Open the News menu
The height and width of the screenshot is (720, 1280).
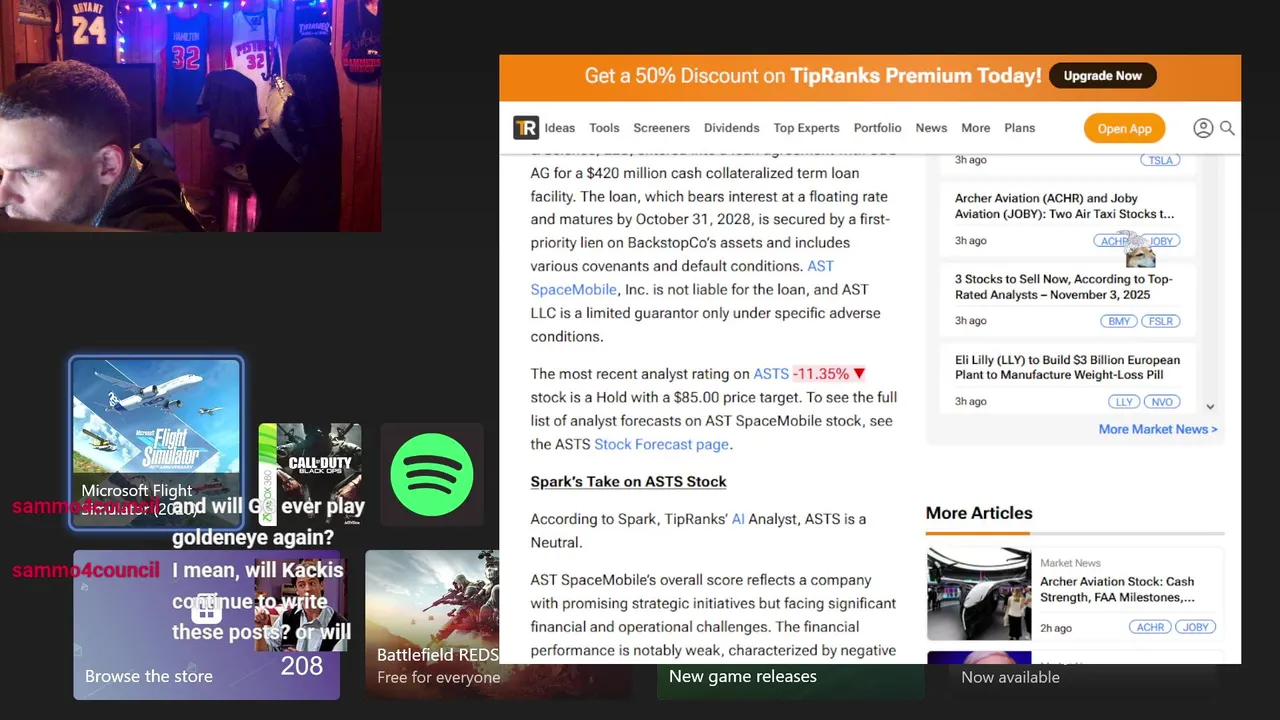click(931, 128)
